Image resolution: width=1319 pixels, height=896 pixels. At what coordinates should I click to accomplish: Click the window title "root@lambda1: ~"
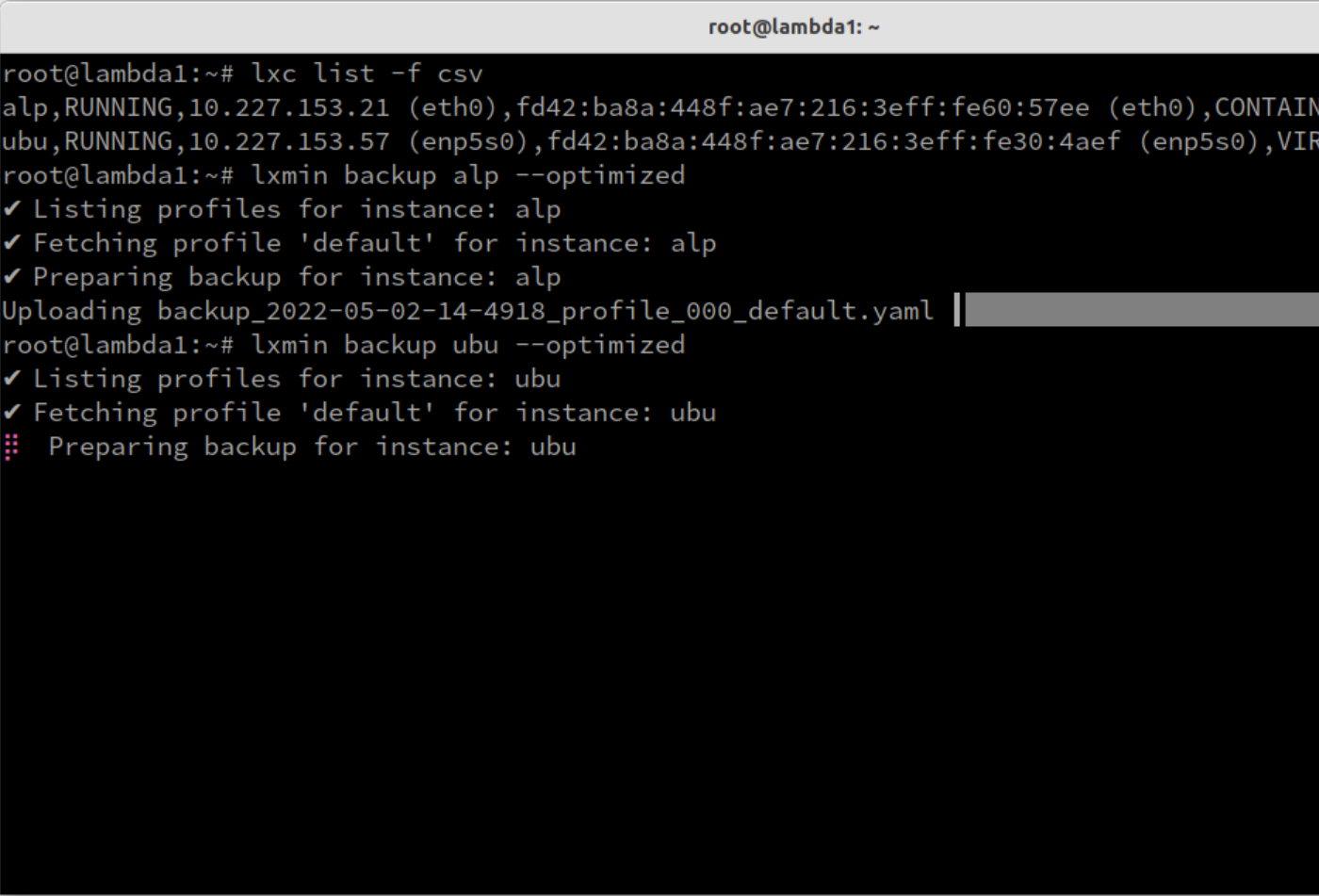click(793, 26)
